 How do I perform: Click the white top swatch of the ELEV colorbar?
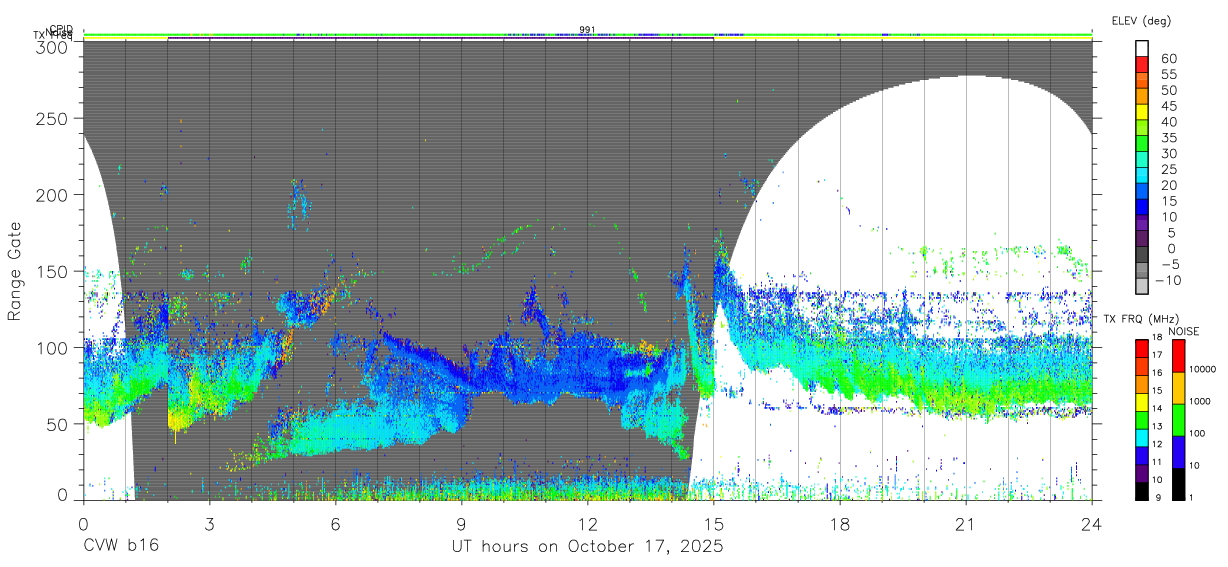pos(1142,49)
